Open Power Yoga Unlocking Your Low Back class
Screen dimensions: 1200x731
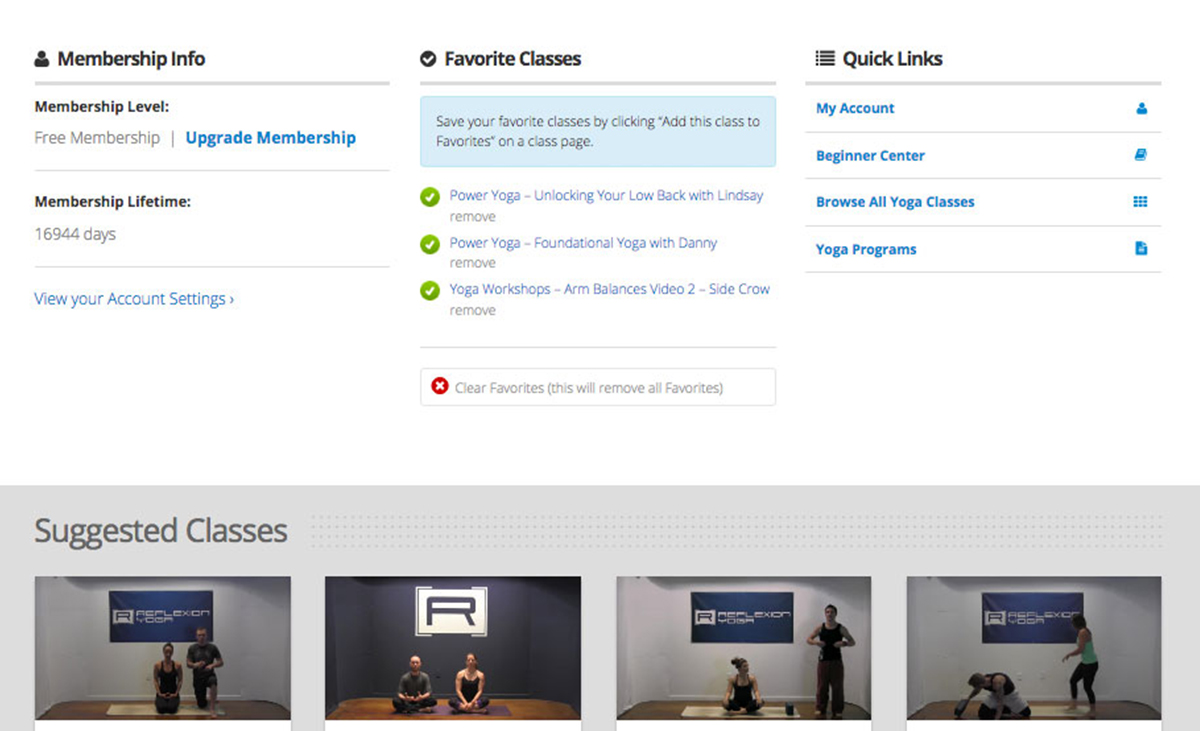coord(606,196)
